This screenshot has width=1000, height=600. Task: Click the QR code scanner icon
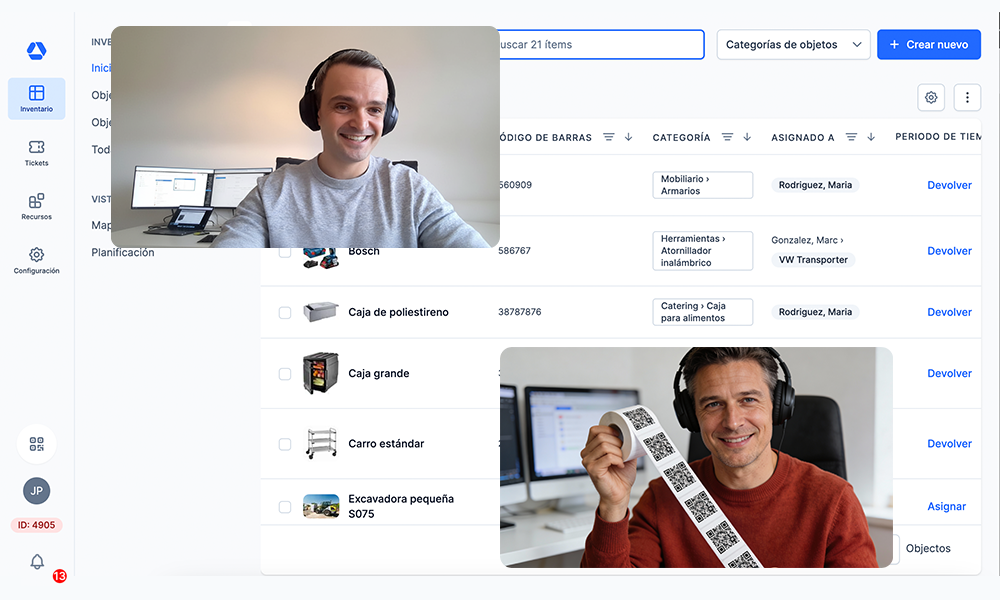(x=37, y=444)
